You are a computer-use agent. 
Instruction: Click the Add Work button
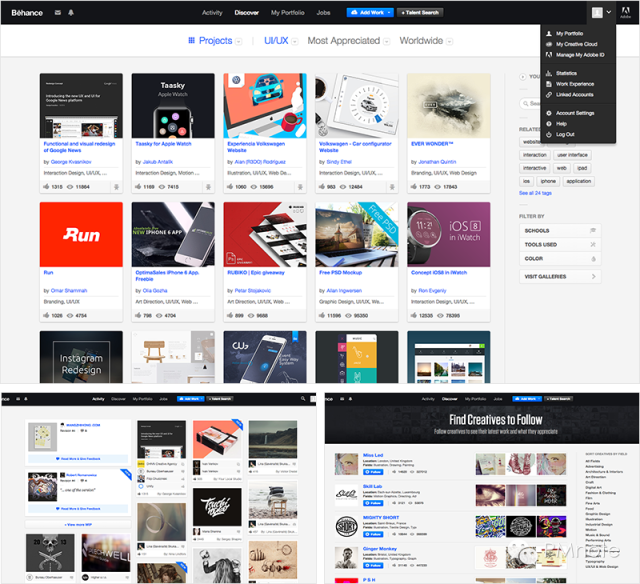point(371,13)
